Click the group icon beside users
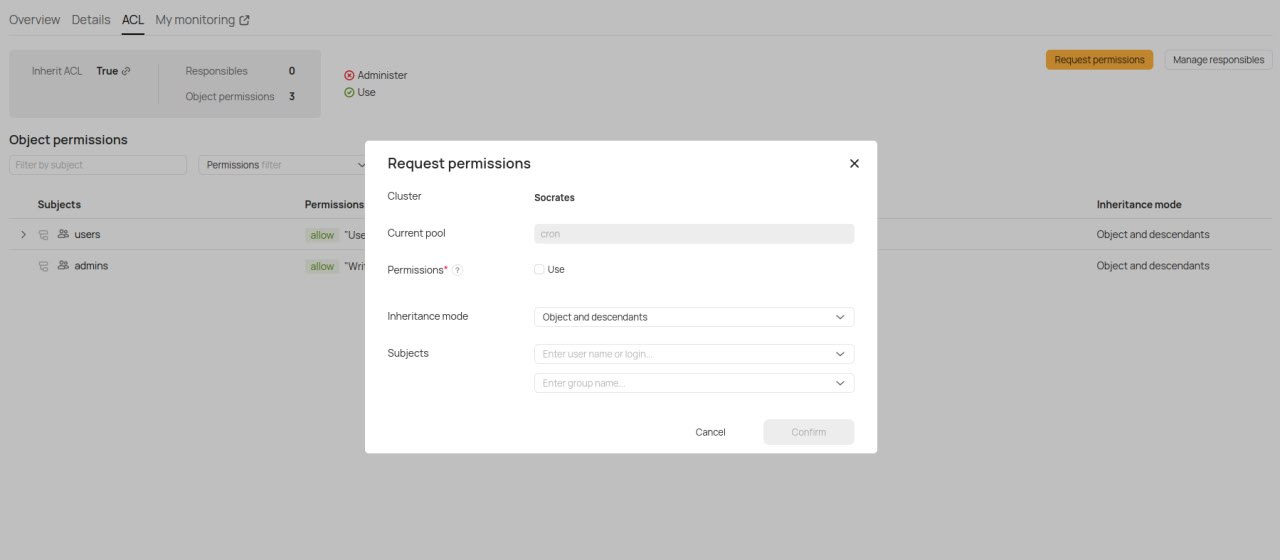This screenshot has width=1280, height=560. (x=63, y=234)
